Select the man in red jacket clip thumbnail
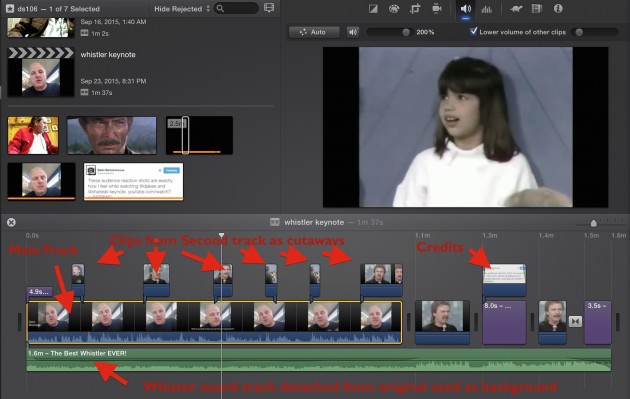The width and height of the screenshot is (630, 399). (x=33, y=135)
